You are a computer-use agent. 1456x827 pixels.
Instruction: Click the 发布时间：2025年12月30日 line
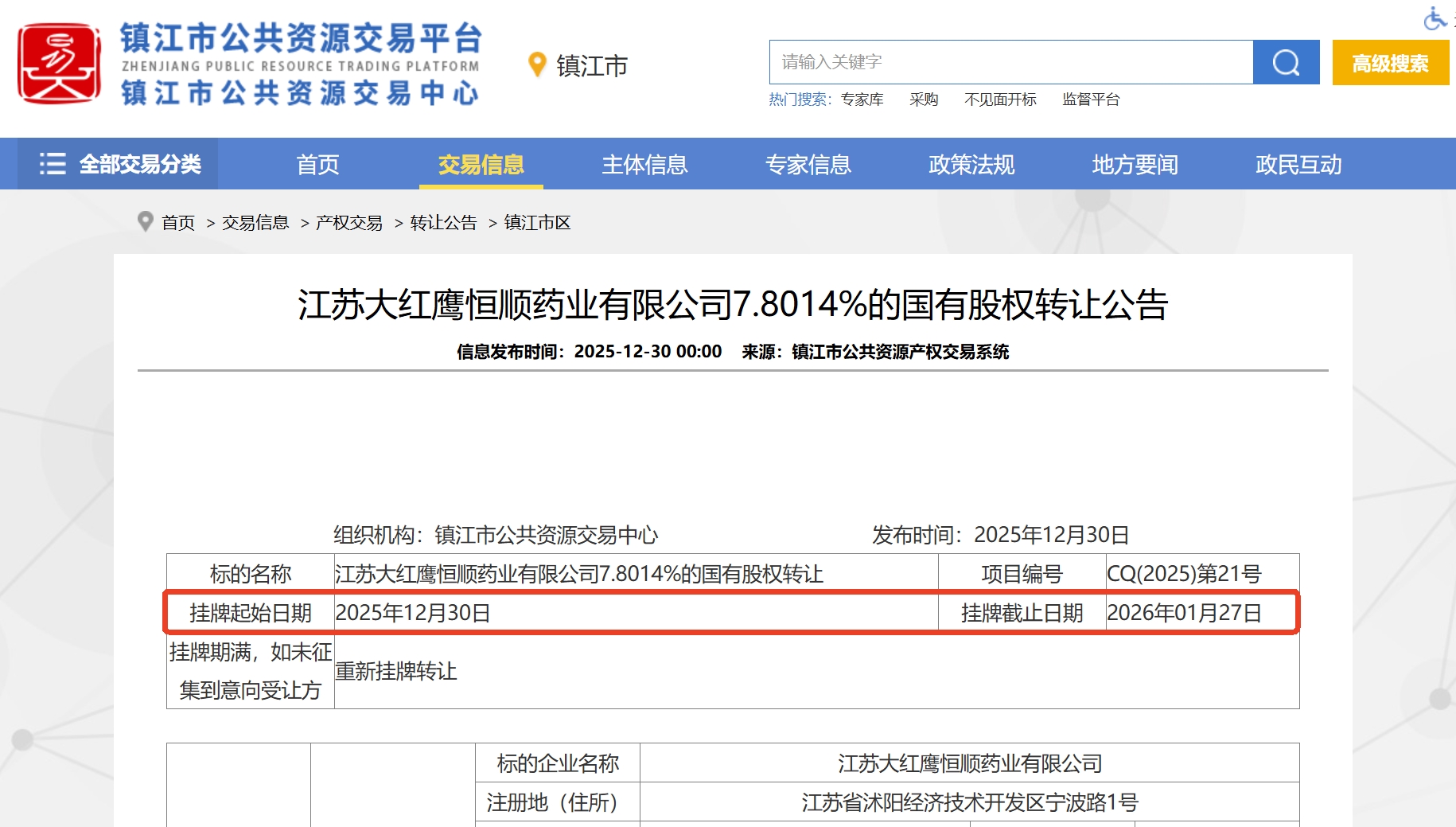(1000, 535)
